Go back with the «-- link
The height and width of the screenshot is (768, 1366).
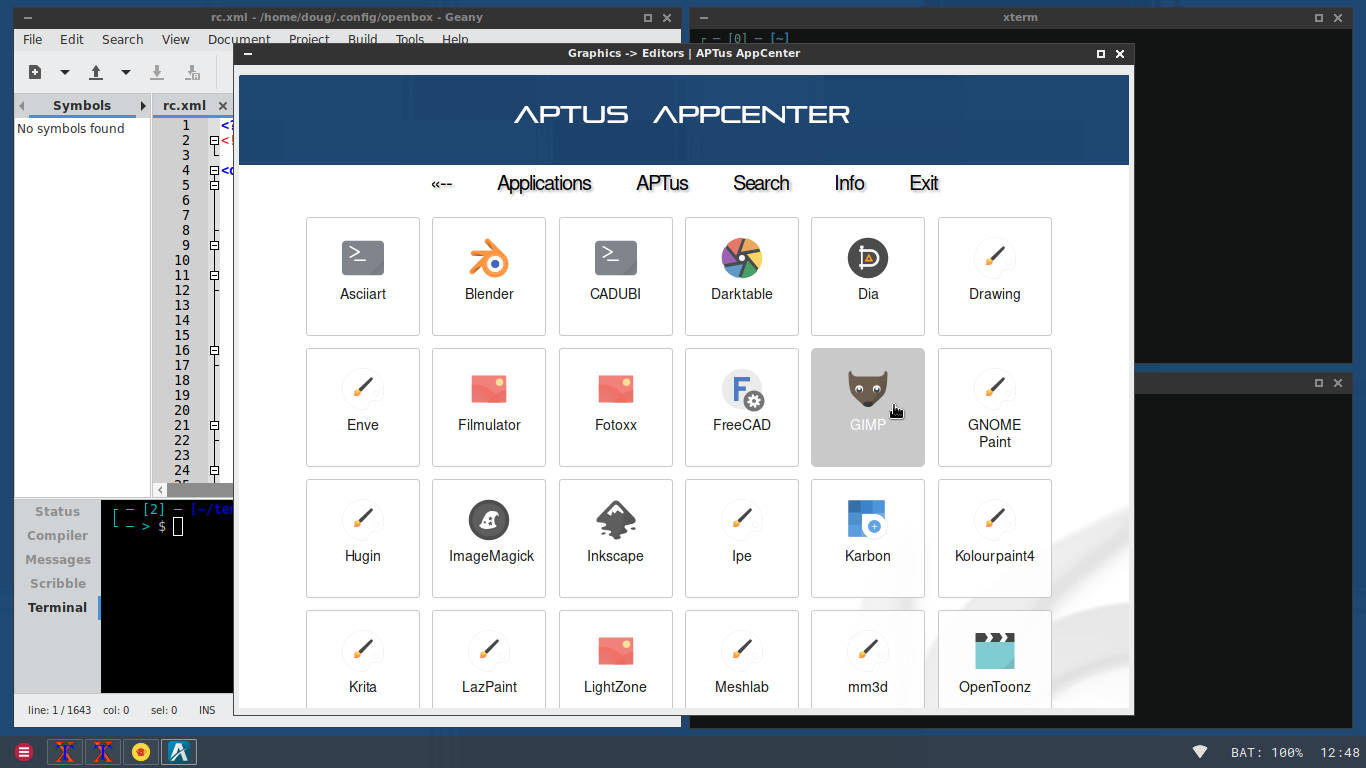(441, 184)
